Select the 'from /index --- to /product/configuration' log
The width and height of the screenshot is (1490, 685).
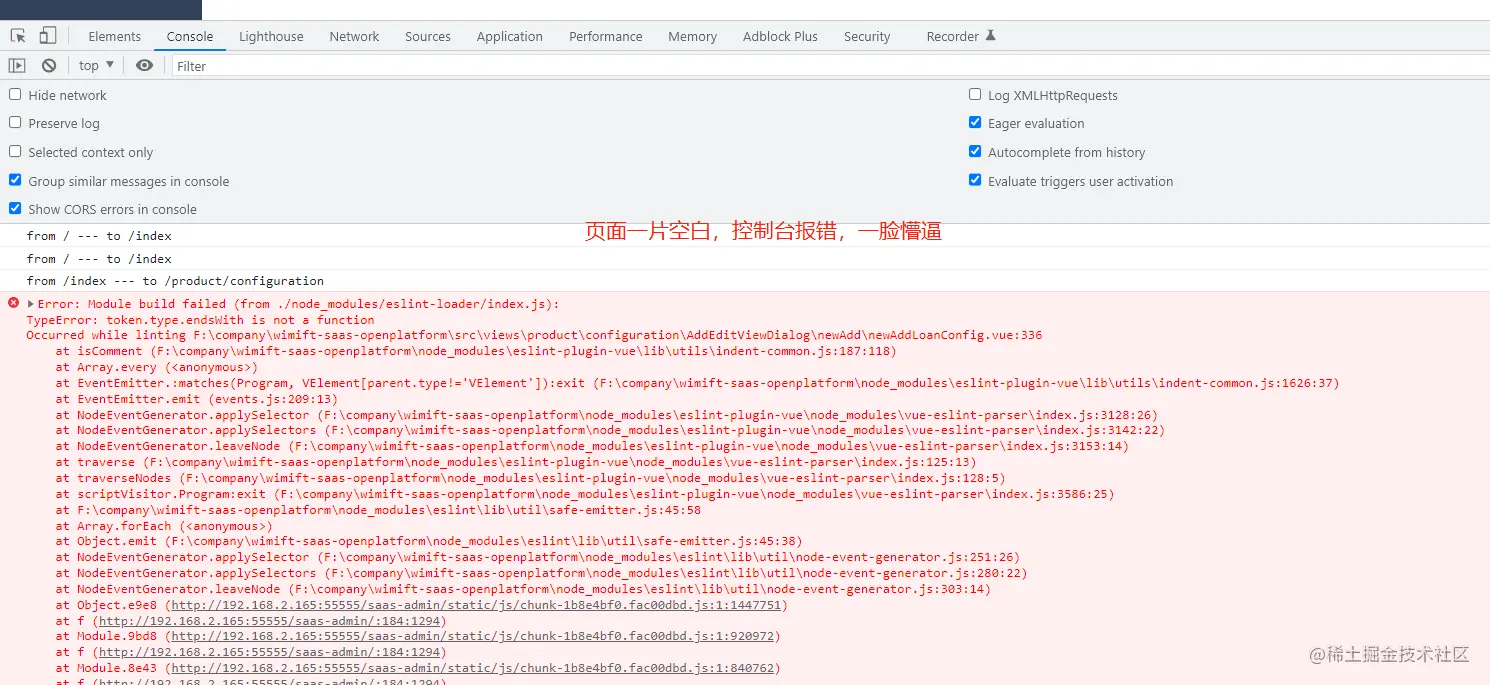(x=175, y=281)
